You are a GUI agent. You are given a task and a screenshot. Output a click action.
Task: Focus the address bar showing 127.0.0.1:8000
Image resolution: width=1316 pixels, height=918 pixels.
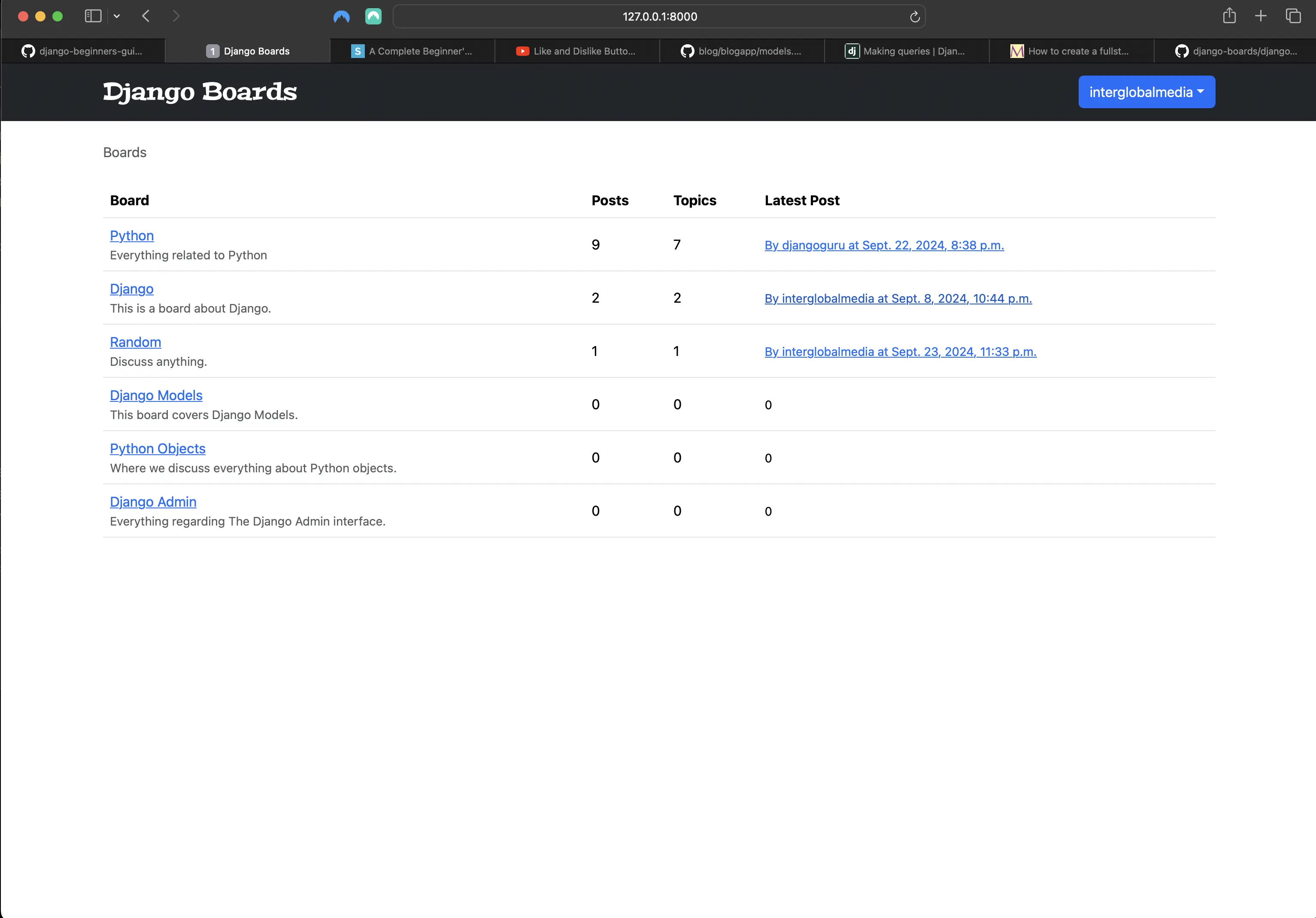click(x=659, y=17)
